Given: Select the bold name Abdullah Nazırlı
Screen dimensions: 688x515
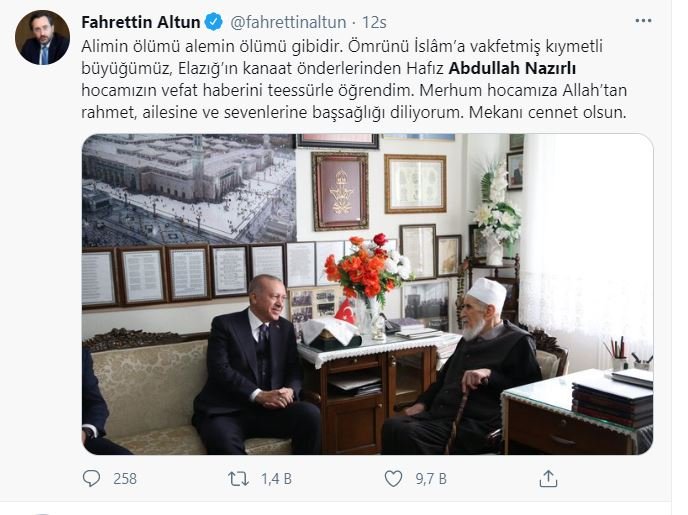Looking at the screenshot, I should point(512,68).
